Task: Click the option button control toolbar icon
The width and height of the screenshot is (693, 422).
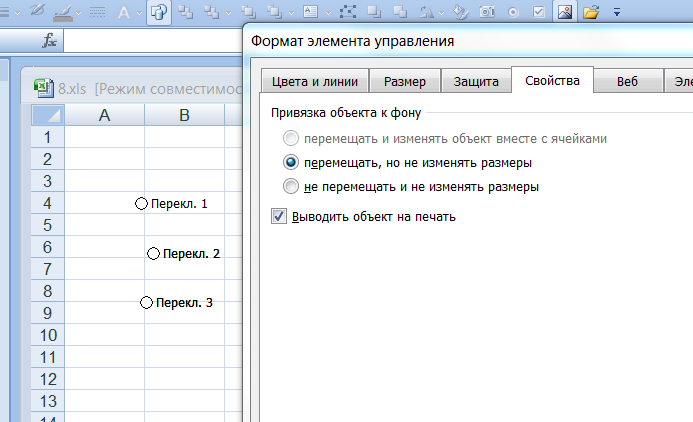Action: [514, 13]
